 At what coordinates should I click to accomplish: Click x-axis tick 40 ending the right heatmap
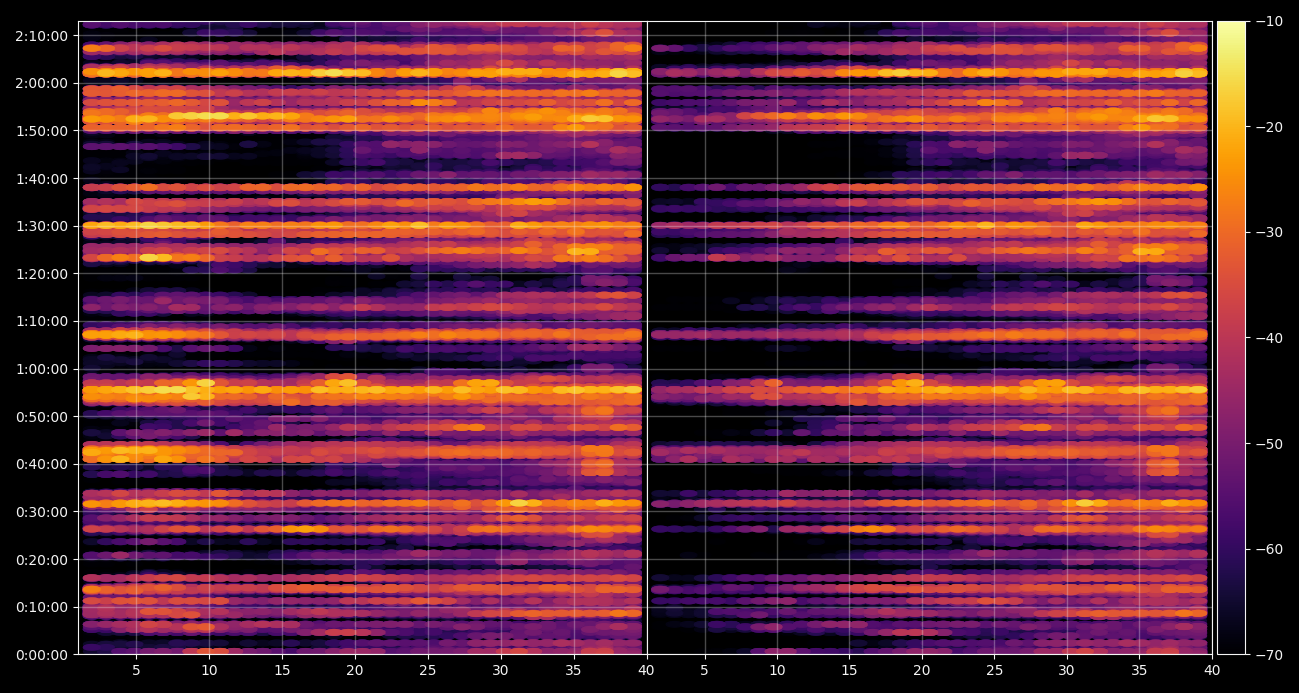pos(1212,670)
